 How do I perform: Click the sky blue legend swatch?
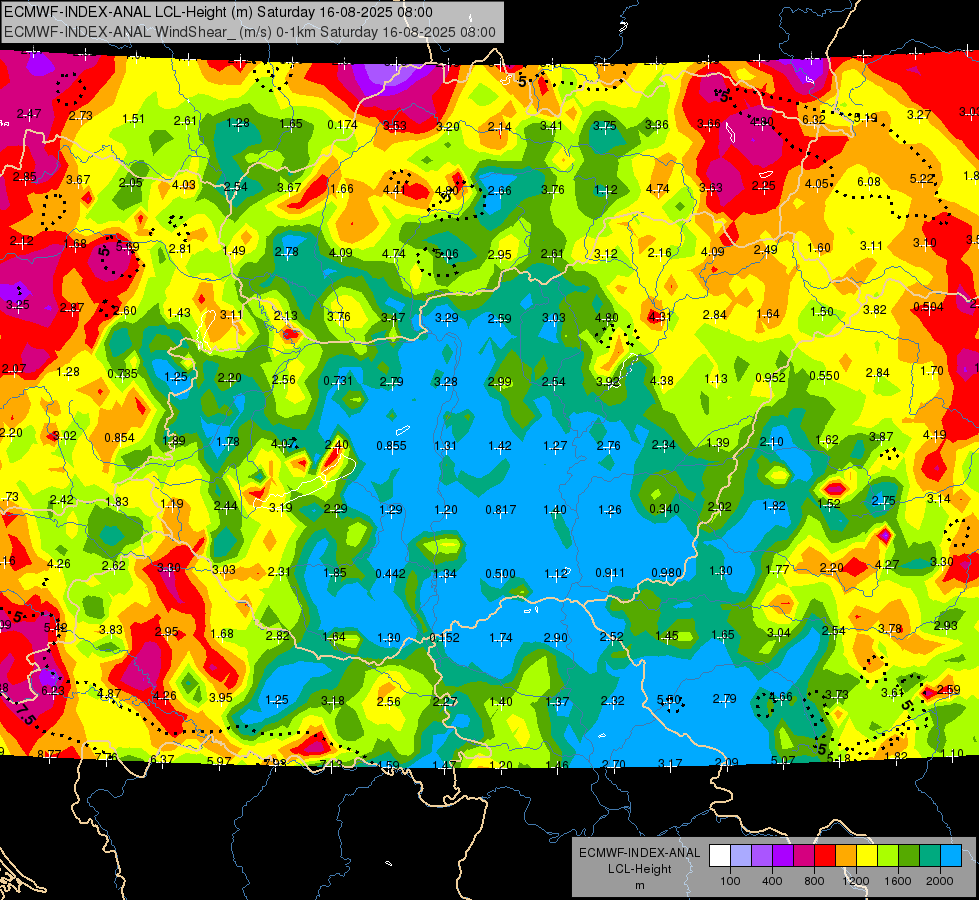point(950,856)
